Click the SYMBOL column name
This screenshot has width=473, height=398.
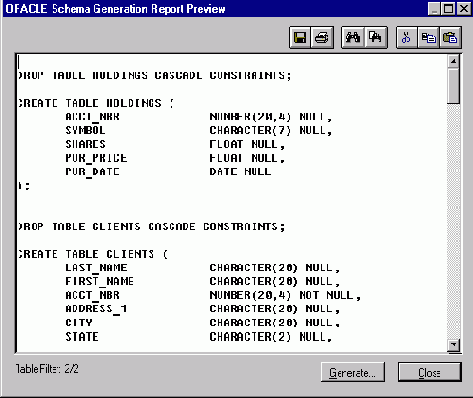[85, 130]
